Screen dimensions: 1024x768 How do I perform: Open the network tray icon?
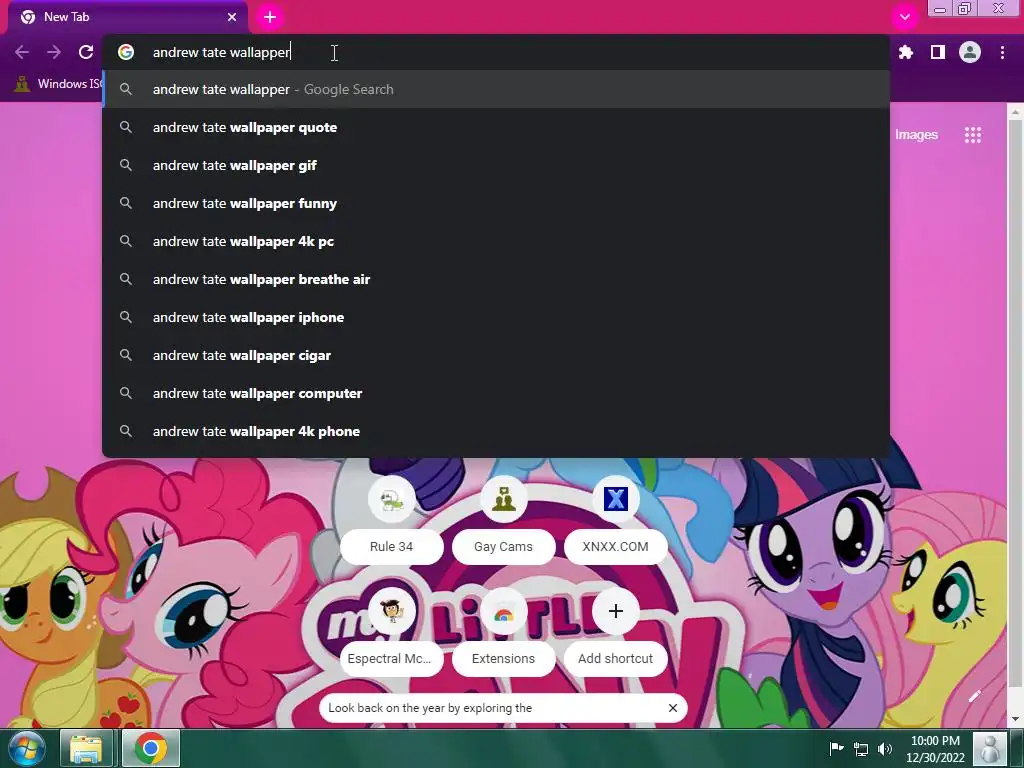(x=861, y=749)
